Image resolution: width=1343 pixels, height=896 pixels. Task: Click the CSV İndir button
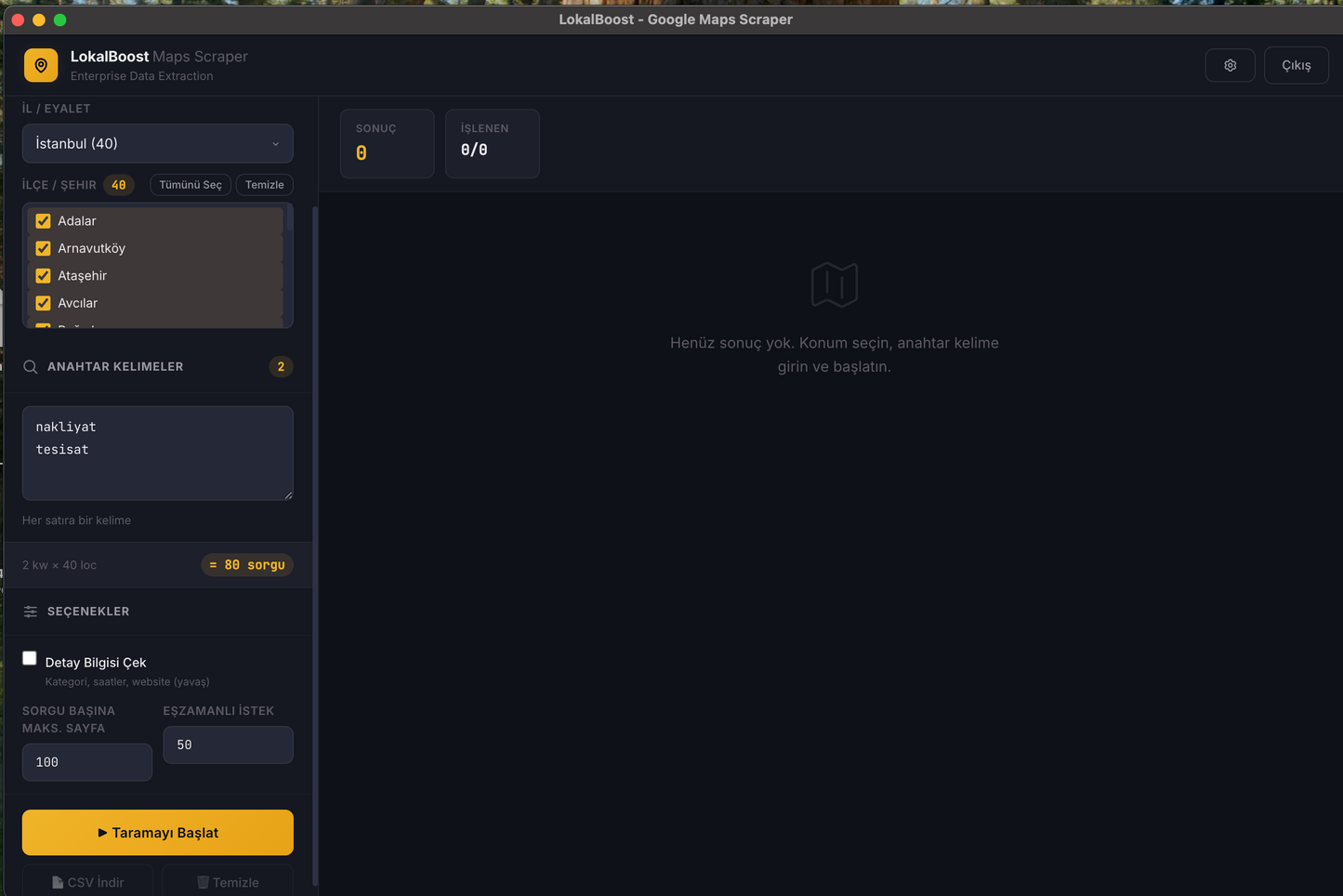click(87, 882)
